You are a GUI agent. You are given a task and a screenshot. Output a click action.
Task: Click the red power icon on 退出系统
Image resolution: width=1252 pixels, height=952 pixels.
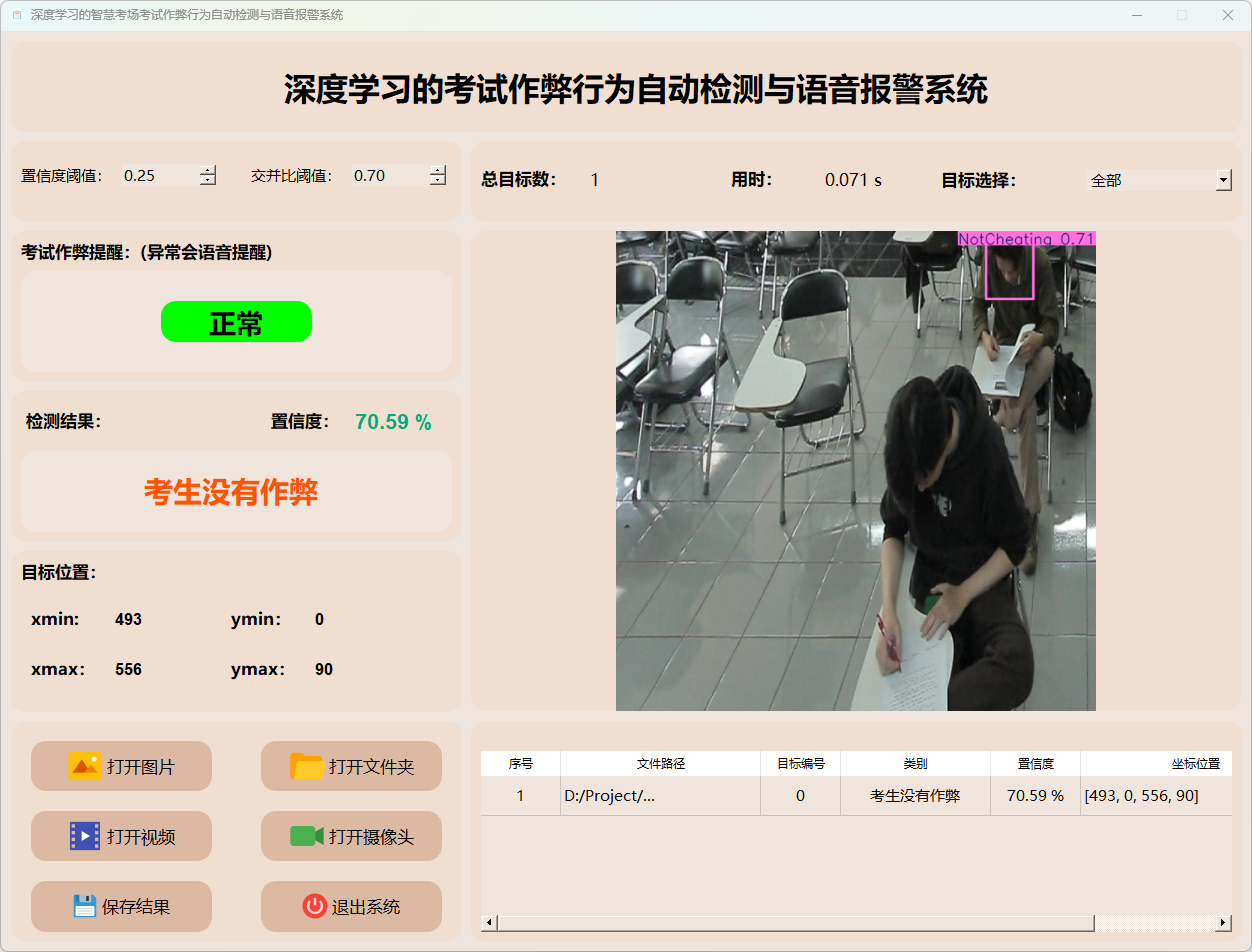(x=314, y=906)
